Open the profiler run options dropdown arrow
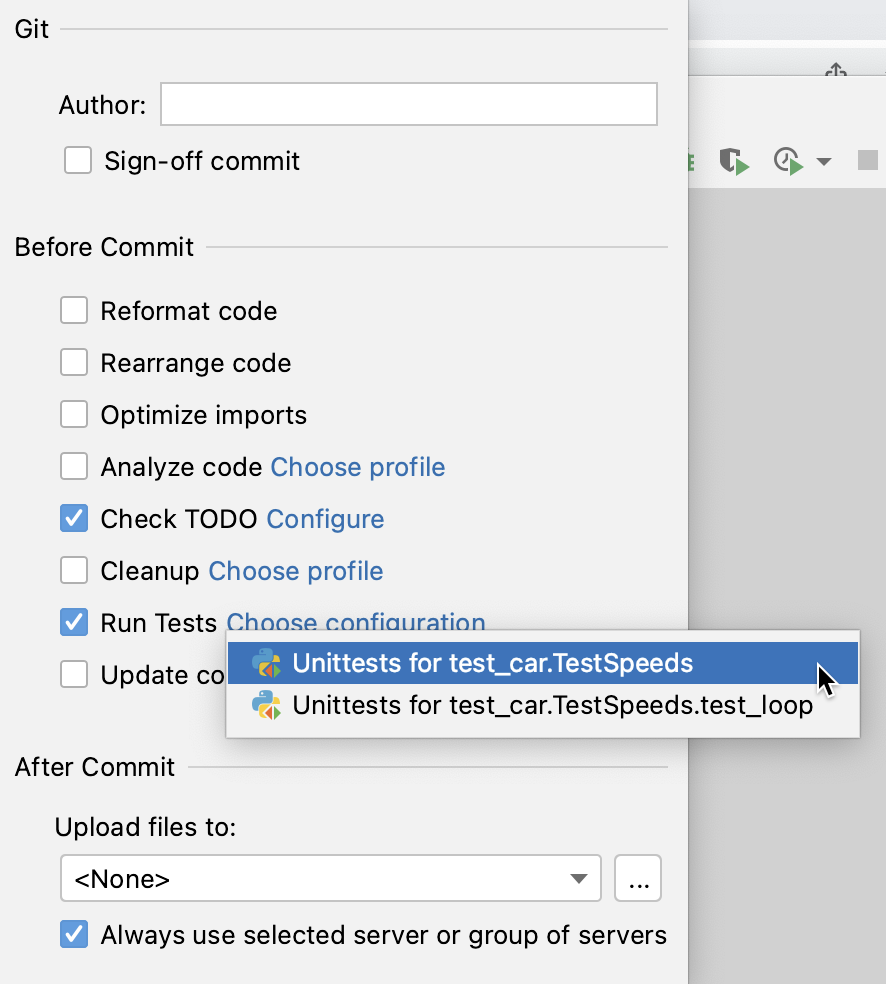Screen dimensions: 886x984 pos(822,160)
